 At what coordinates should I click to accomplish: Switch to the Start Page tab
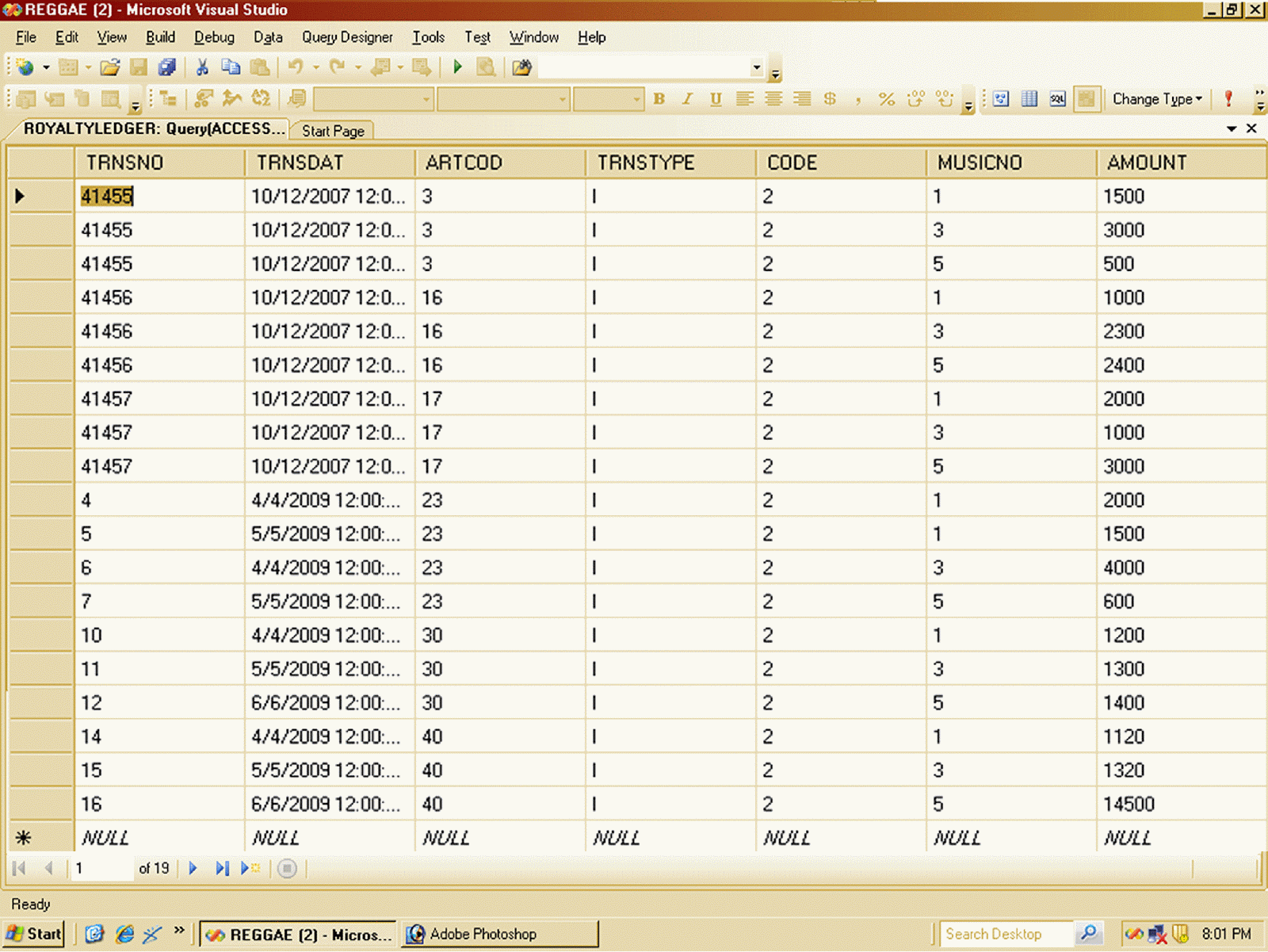(331, 130)
